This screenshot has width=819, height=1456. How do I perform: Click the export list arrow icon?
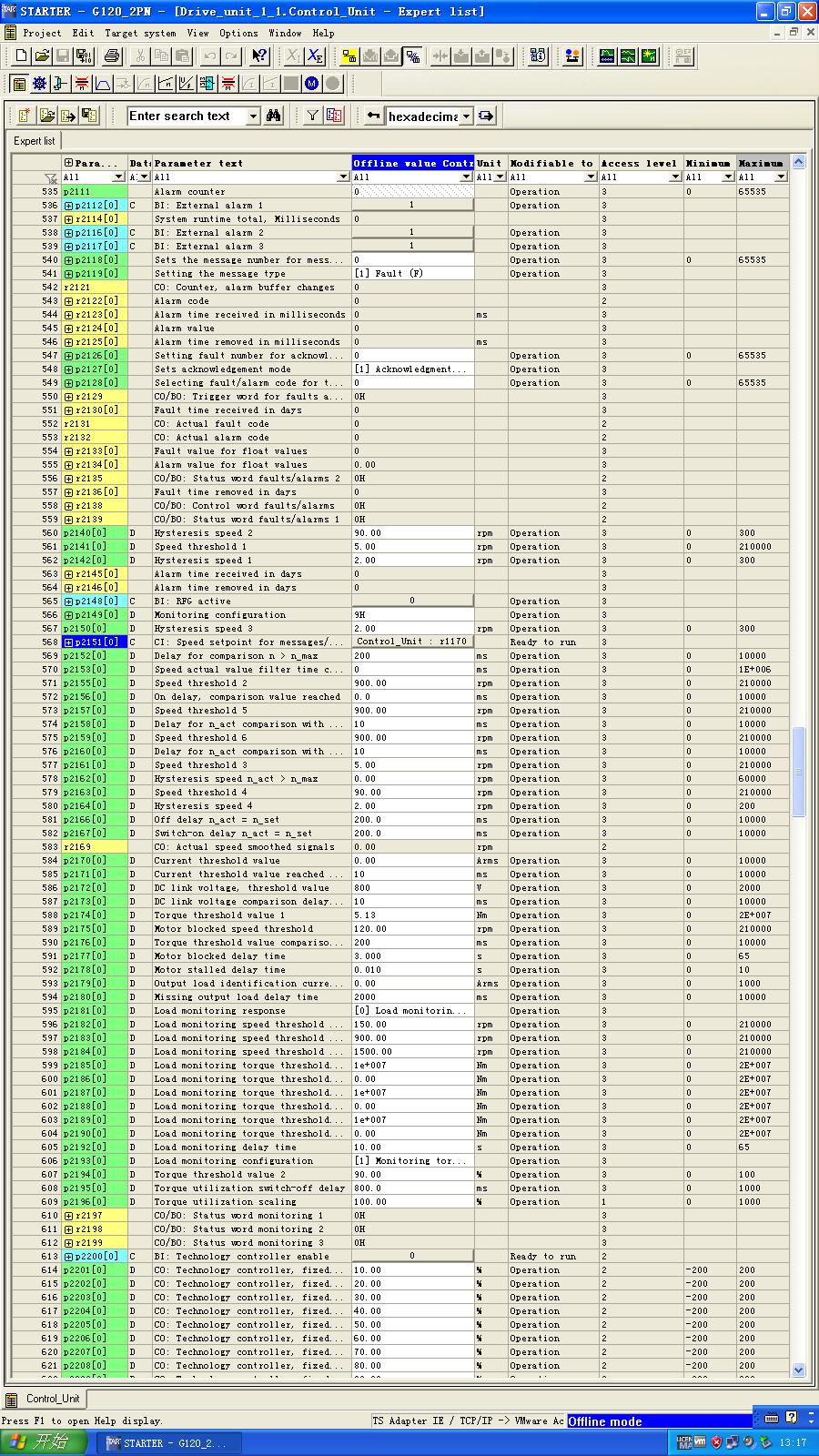pos(68,116)
